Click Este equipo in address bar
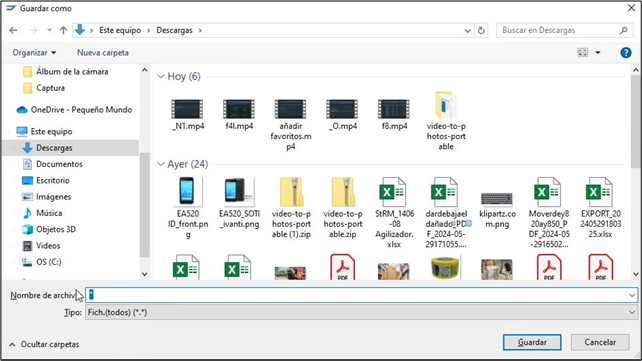The width and height of the screenshot is (642, 361). coord(120,30)
